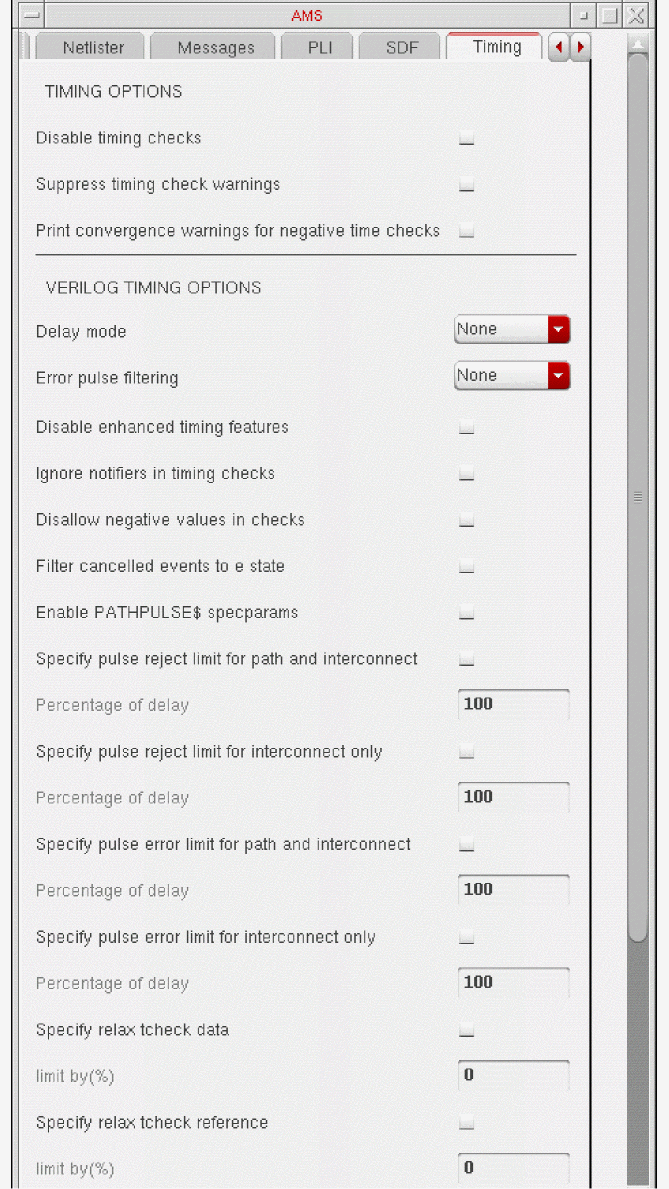The width and height of the screenshot is (669, 1189).
Task: Switch to the Netlister tab
Action: (93, 47)
